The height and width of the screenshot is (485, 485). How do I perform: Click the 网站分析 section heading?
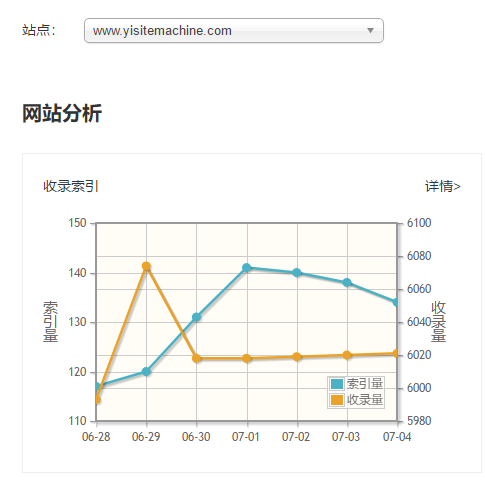pyautogui.click(x=62, y=113)
